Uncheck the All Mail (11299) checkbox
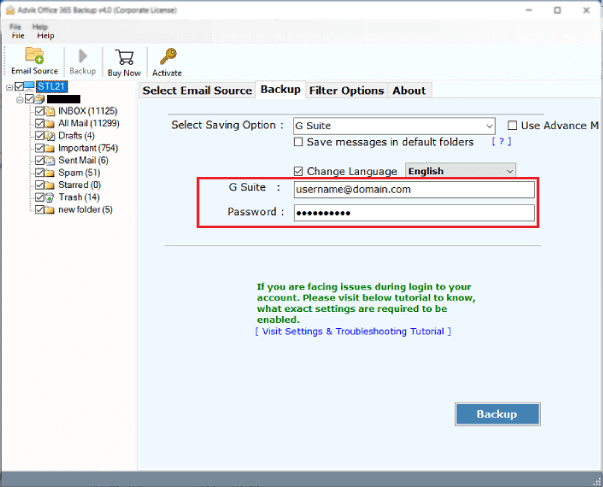Image resolution: width=603 pixels, height=487 pixels. pyautogui.click(x=40, y=123)
